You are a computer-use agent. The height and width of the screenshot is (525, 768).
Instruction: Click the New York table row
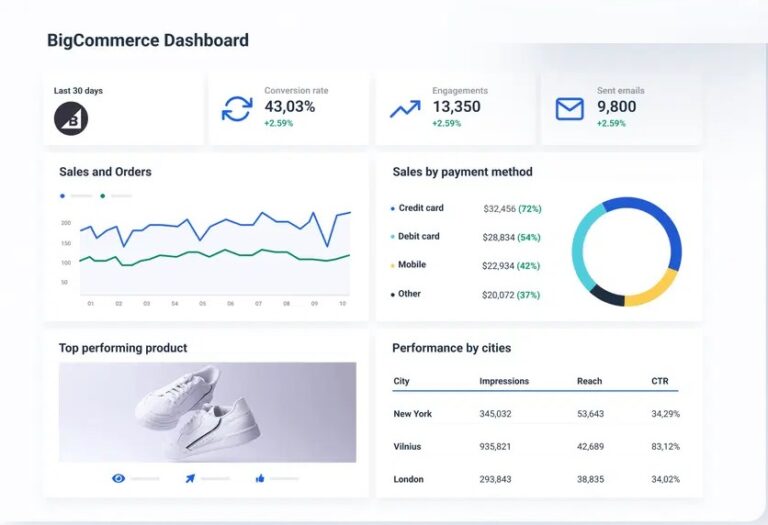[411, 414]
